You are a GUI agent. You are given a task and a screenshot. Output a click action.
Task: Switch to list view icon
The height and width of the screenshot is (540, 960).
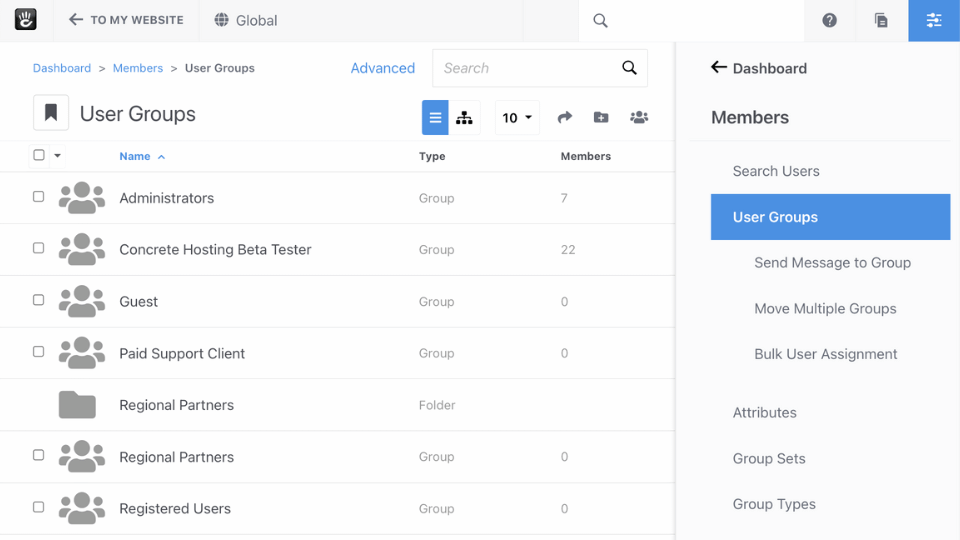[x=435, y=117]
